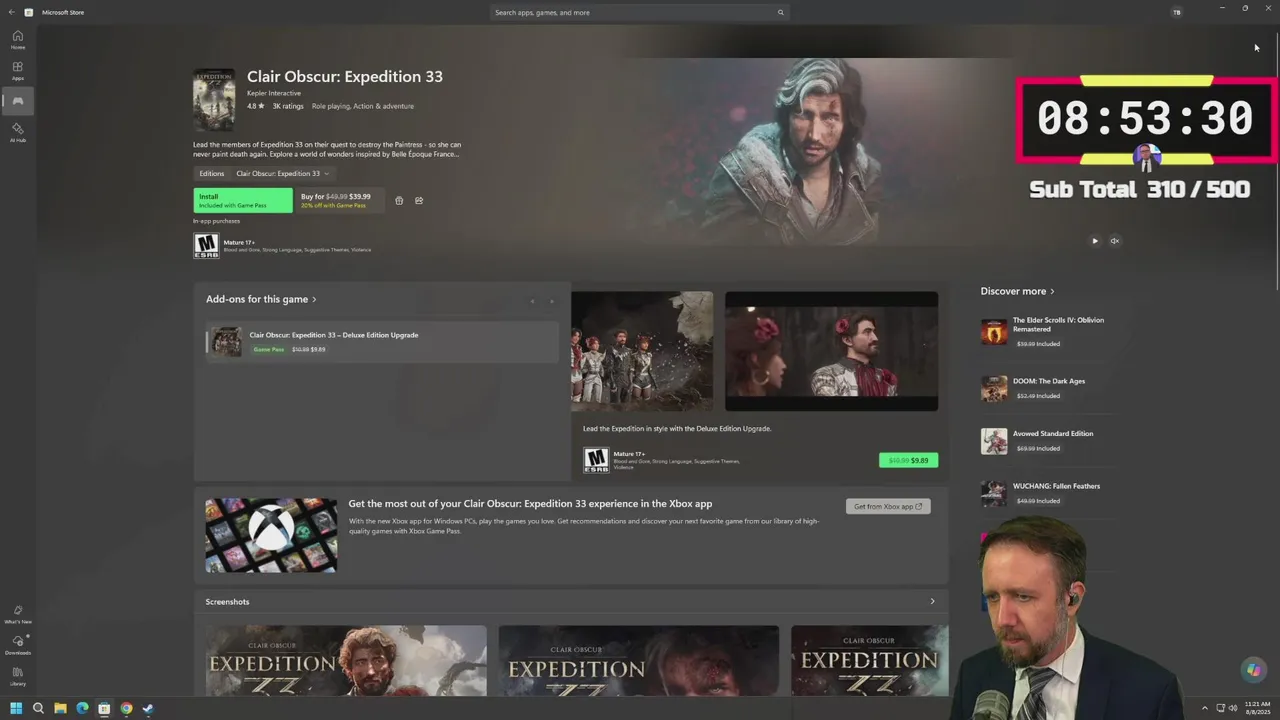Select the Deluxe Edition Upgrade add-on

[x=382, y=341]
